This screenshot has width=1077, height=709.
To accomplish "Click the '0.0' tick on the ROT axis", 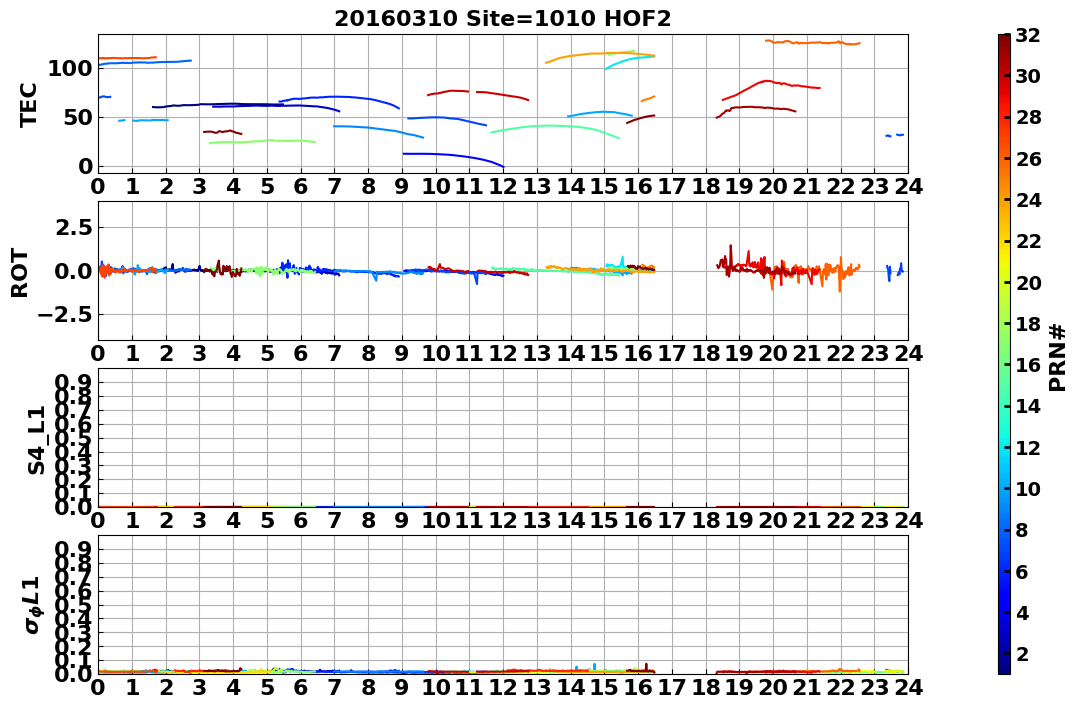I will [73, 271].
